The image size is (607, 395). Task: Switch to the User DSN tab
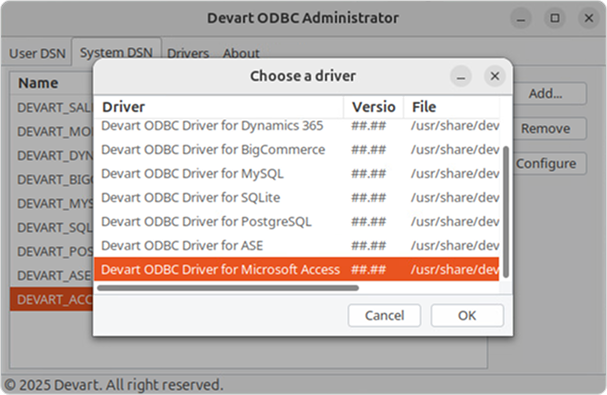[37, 53]
